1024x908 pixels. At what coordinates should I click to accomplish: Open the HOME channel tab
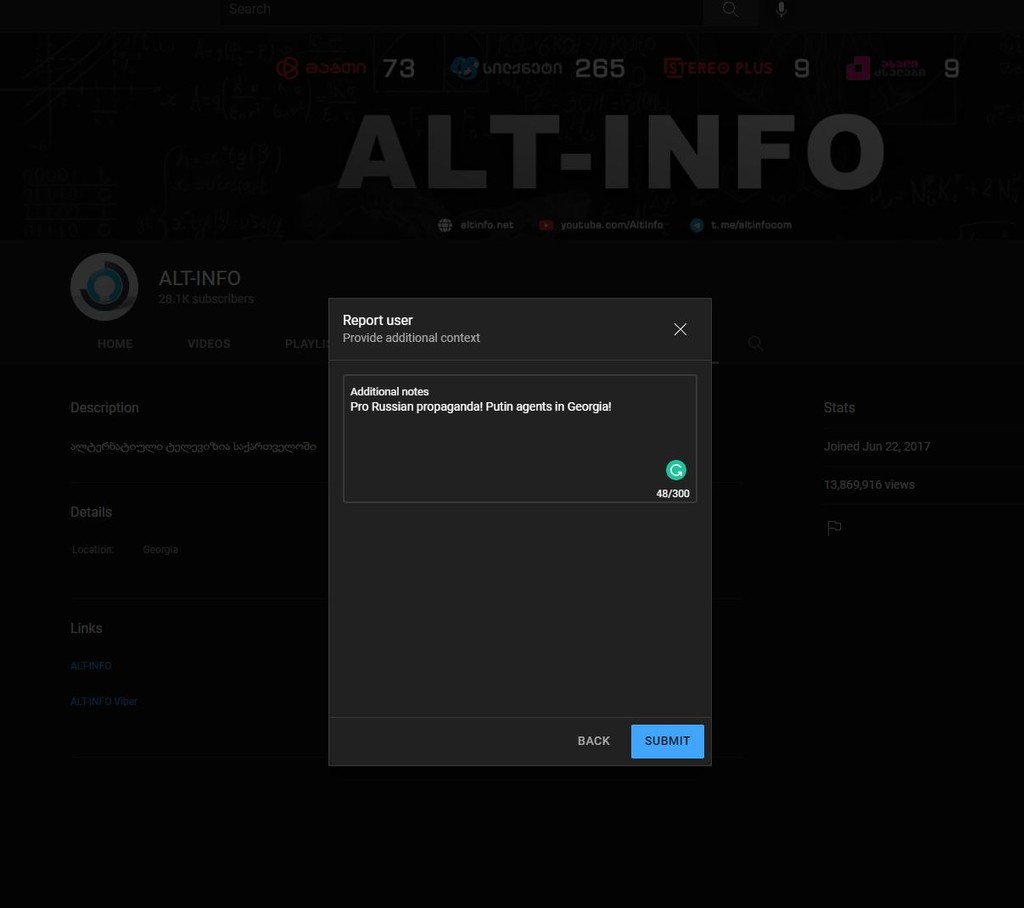(115, 344)
